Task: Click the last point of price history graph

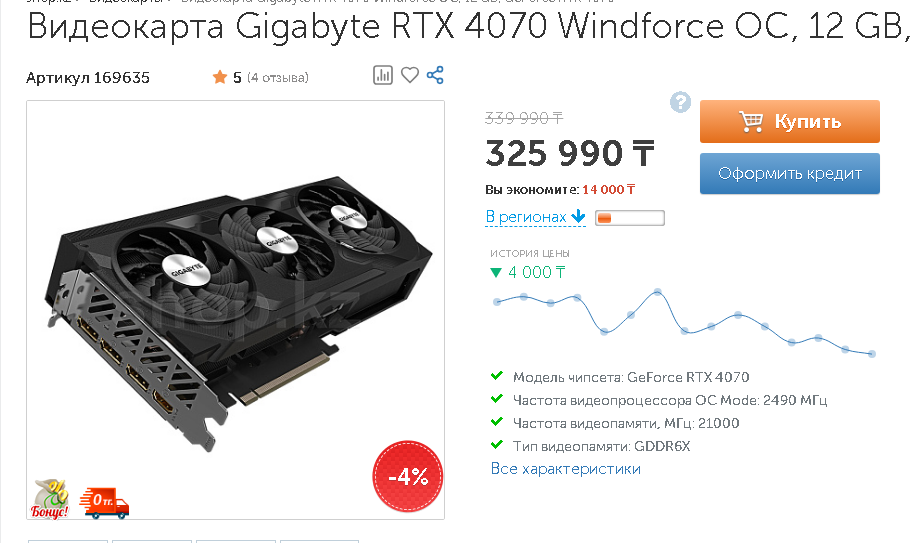Action: pos(872,354)
